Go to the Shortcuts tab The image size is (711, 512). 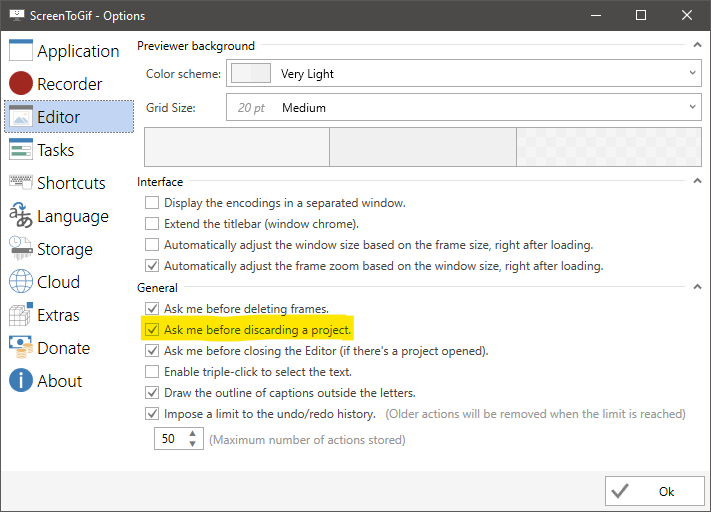[x=71, y=183]
